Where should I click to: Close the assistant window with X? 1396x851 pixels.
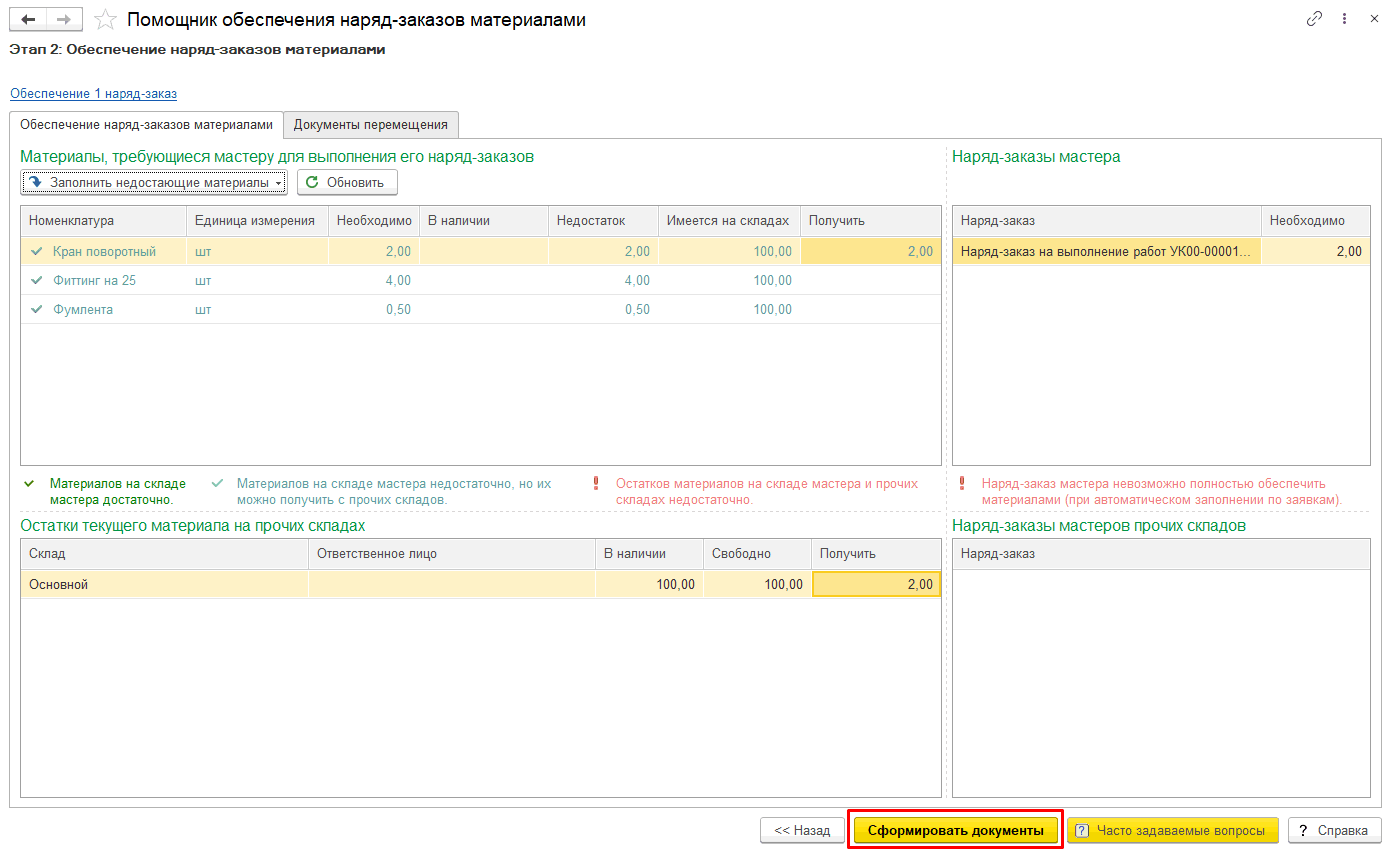point(1375,19)
